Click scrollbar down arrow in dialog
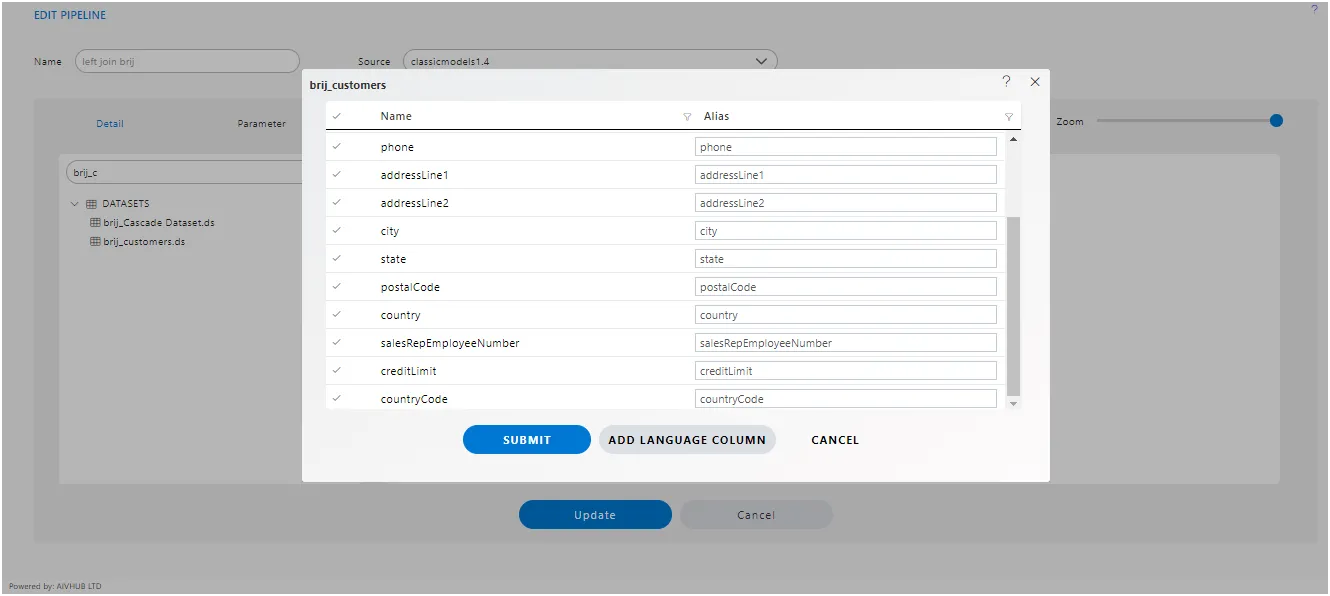Screen dimensions: 1330x596 1013,403
